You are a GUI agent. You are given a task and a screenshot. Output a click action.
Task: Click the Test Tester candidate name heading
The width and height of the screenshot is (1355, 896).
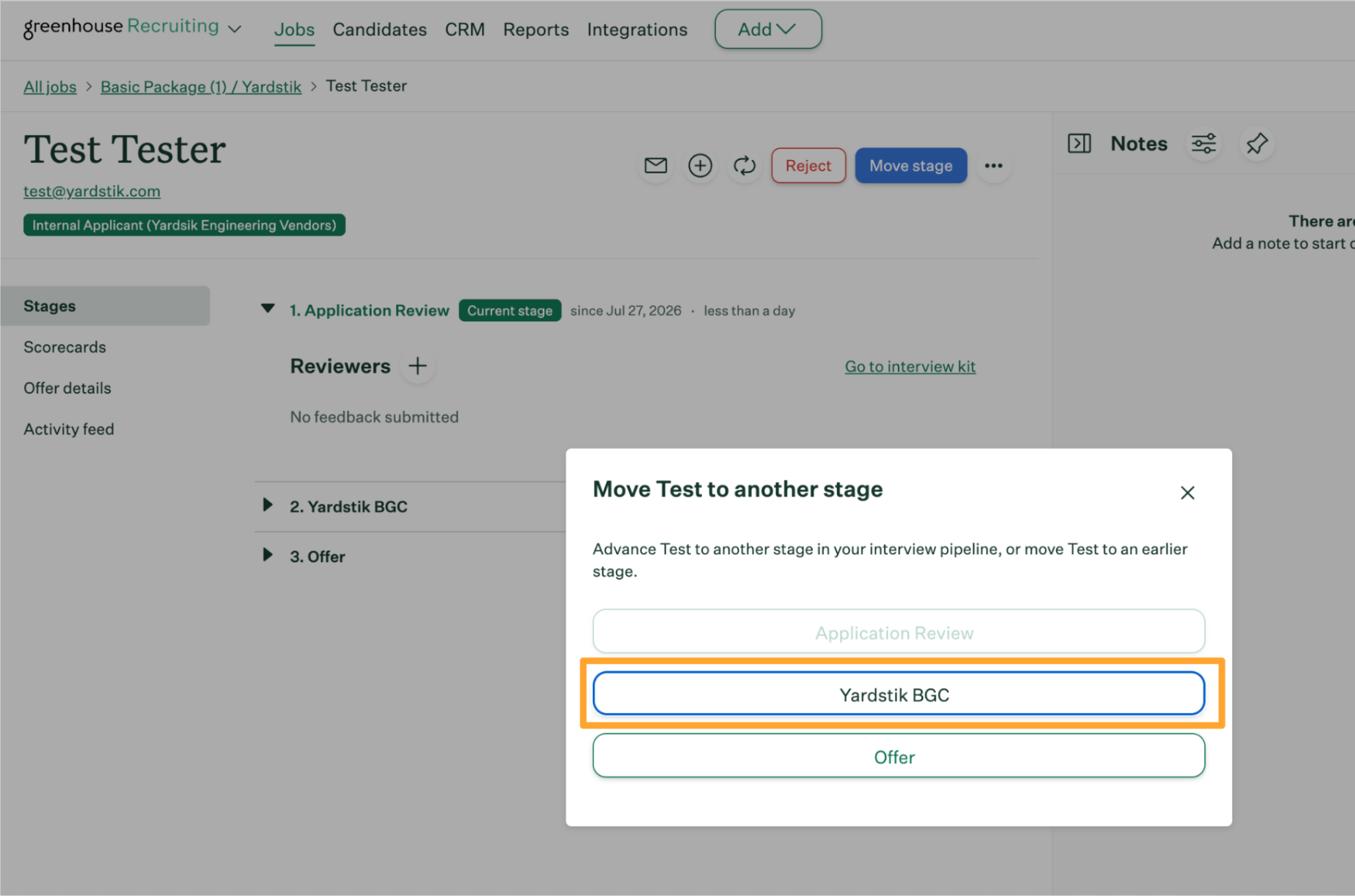[124, 149]
